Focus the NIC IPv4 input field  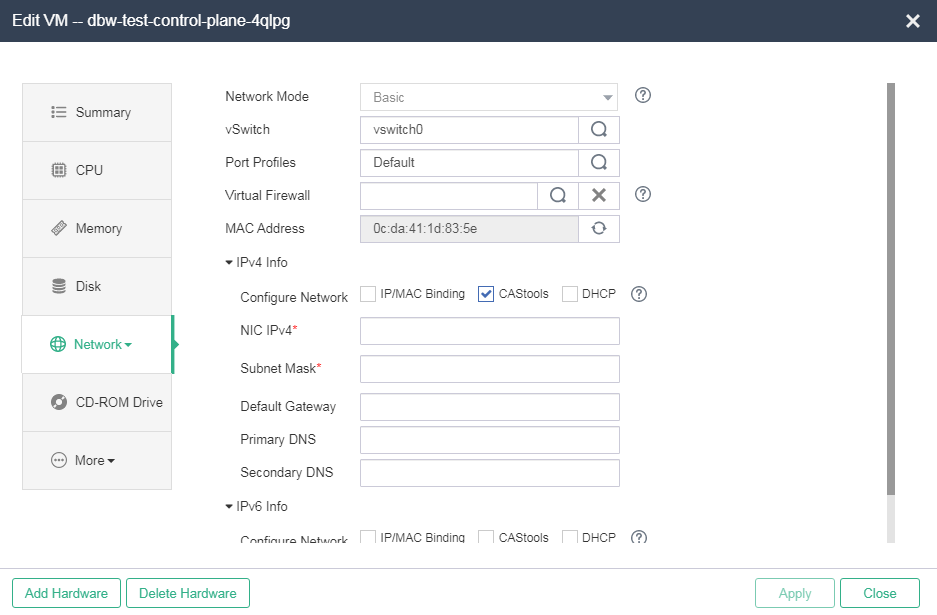489,331
